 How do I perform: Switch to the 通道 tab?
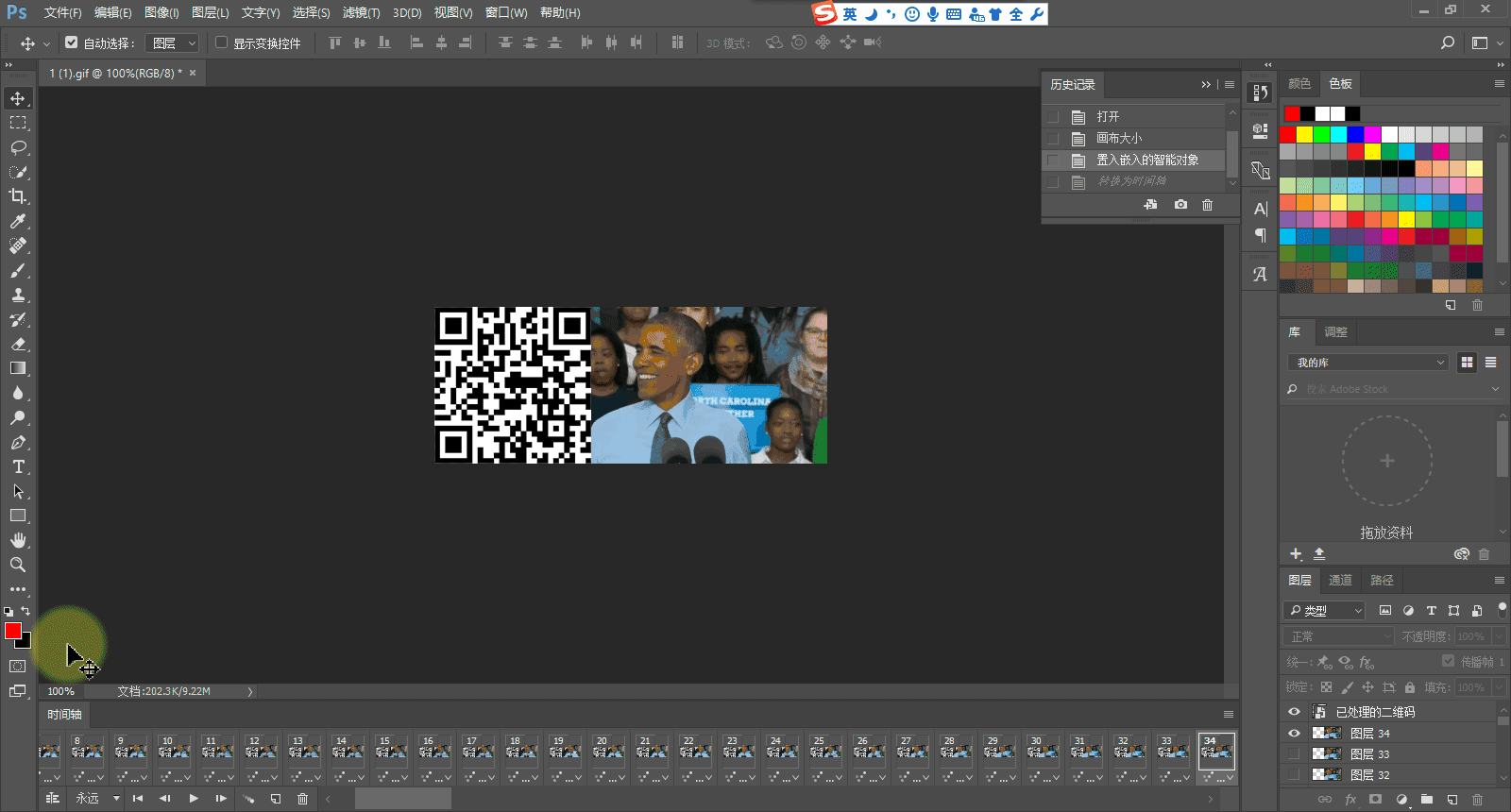(1340, 580)
